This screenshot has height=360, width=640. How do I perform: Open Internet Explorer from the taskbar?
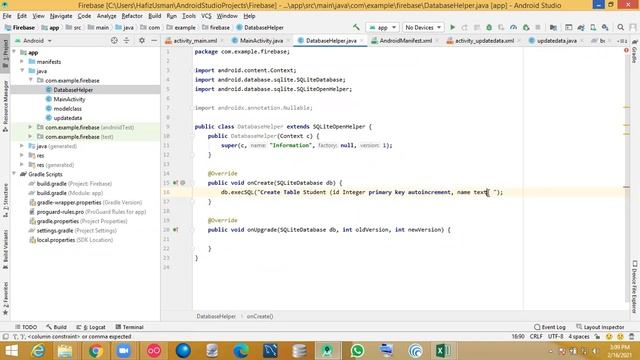click(38, 351)
